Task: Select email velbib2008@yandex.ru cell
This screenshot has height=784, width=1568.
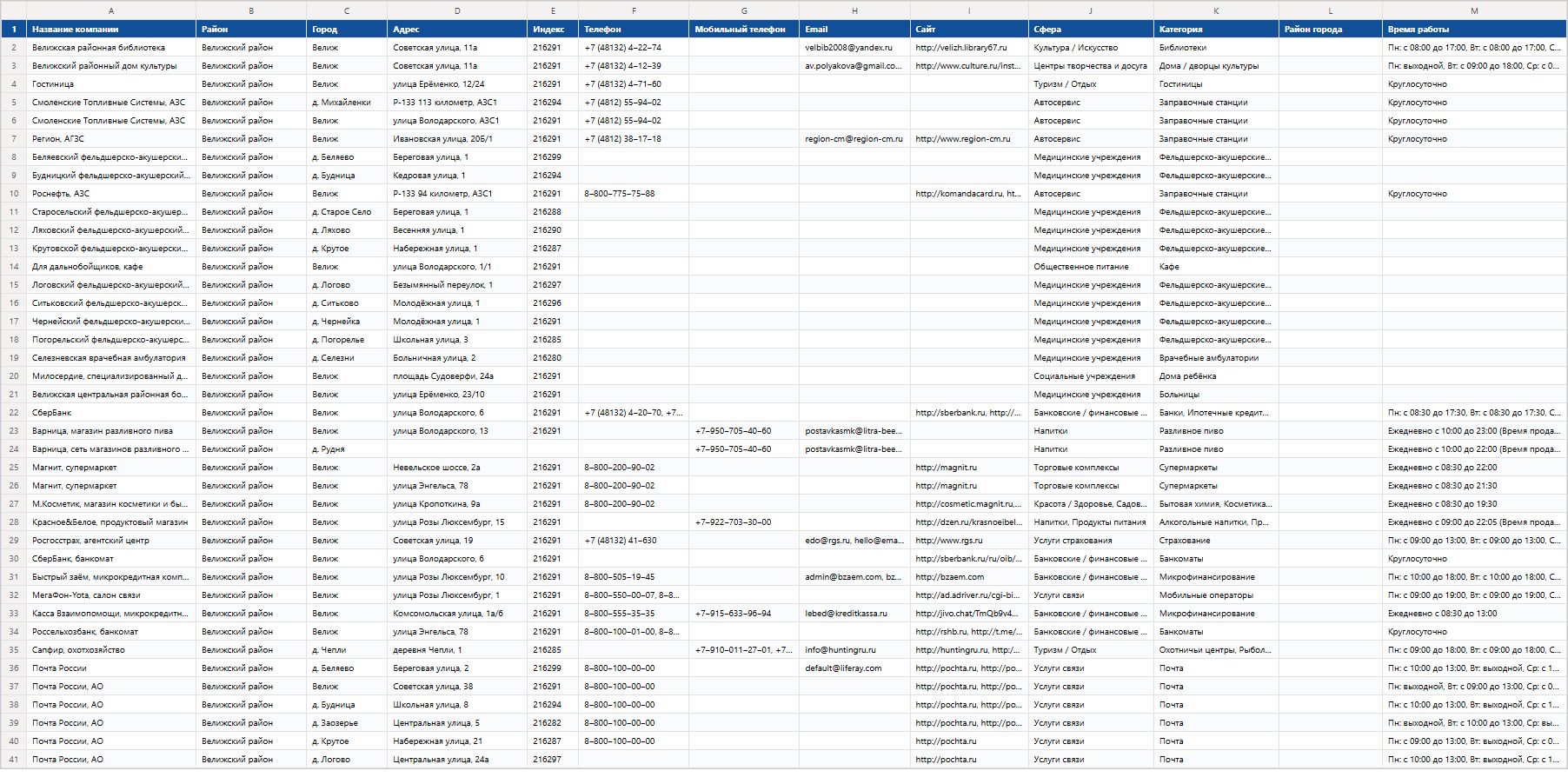Action: click(854, 48)
